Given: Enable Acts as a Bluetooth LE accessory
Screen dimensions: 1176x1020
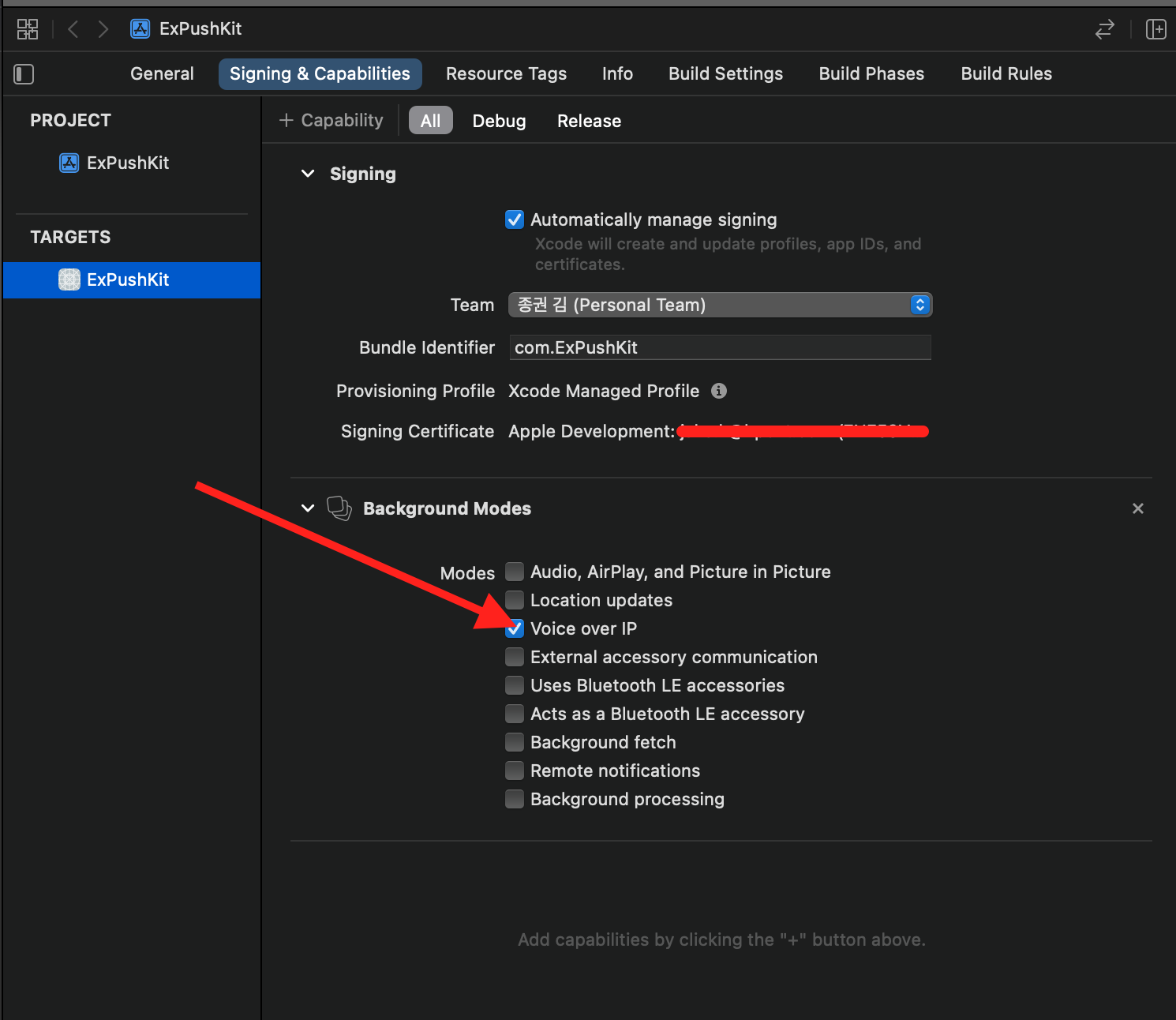Looking at the screenshot, I should (x=515, y=714).
